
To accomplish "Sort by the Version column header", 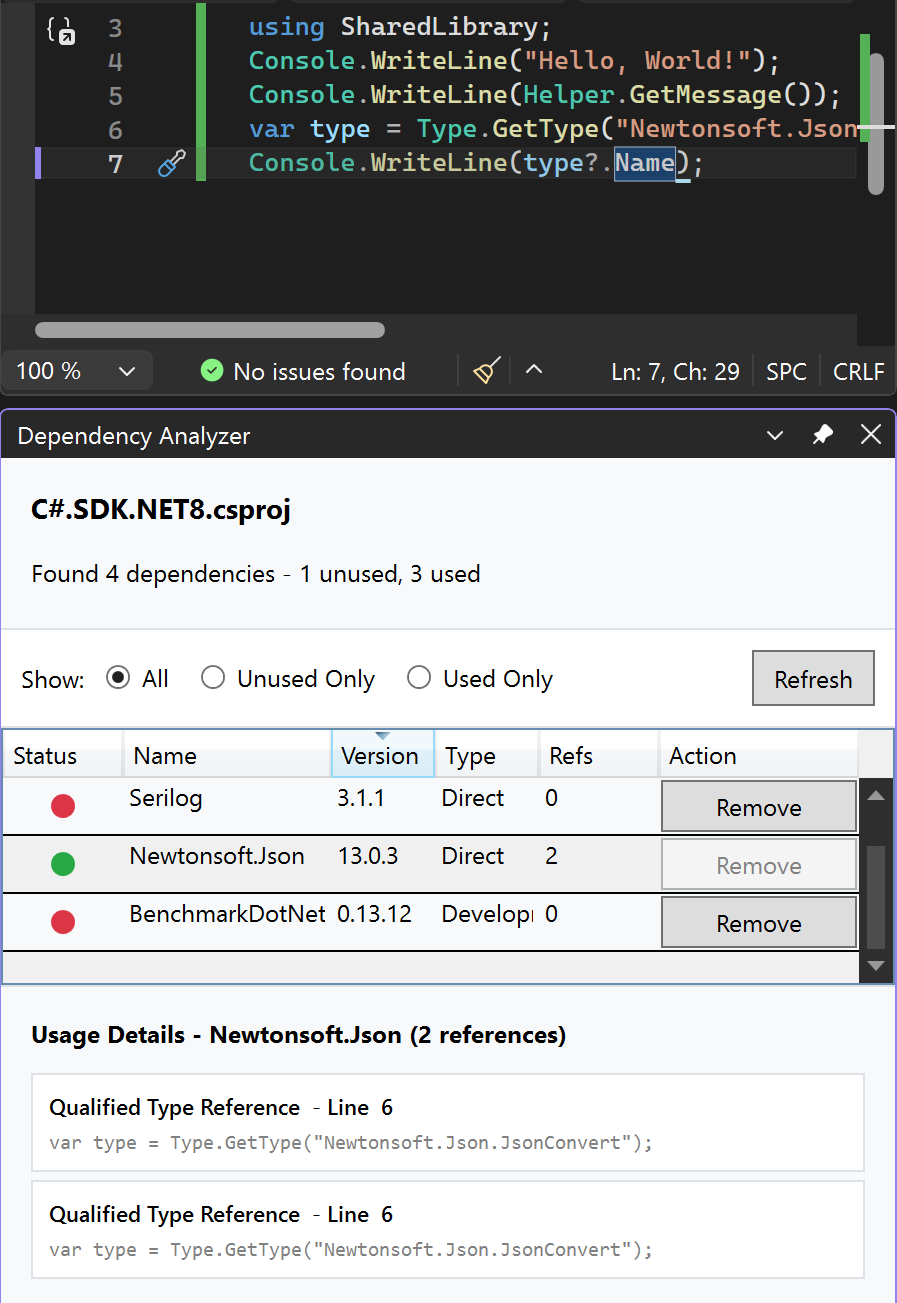I will (380, 756).
